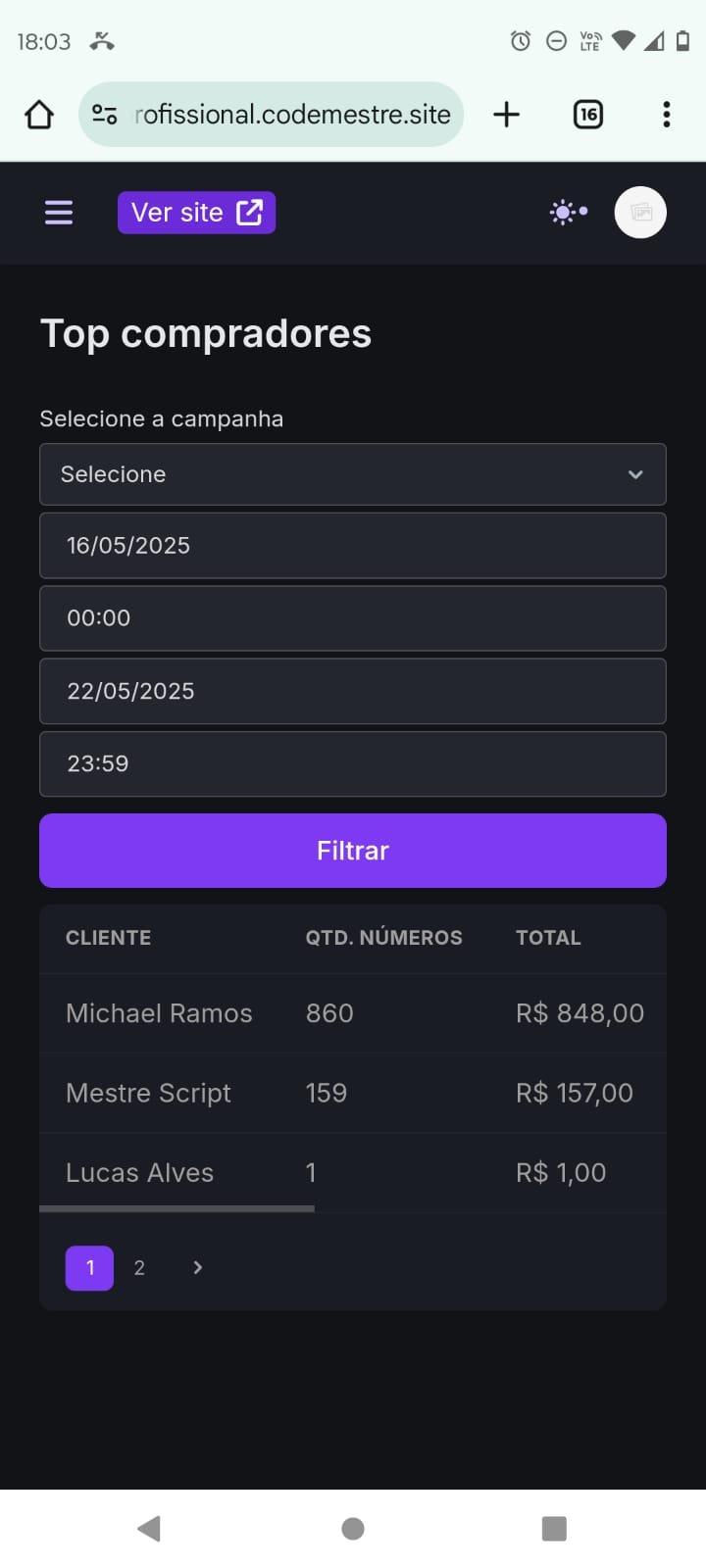The width and height of the screenshot is (706, 1568).
Task: Go to next page with chevron arrow
Action: [x=198, y=1268]
